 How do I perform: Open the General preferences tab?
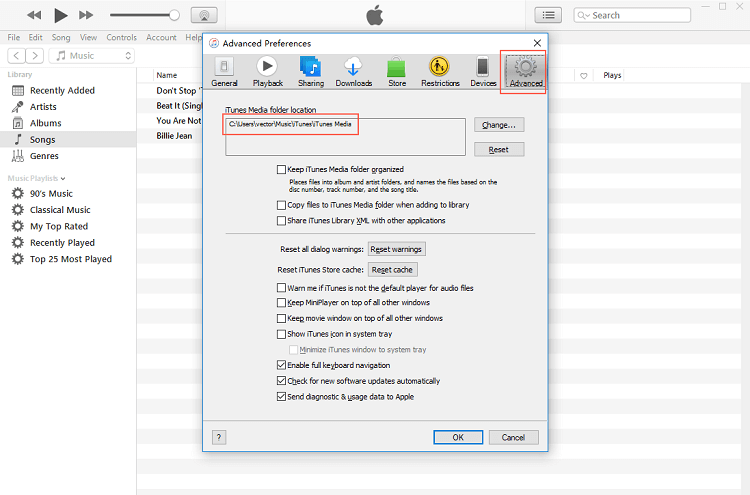click(224, 72)
